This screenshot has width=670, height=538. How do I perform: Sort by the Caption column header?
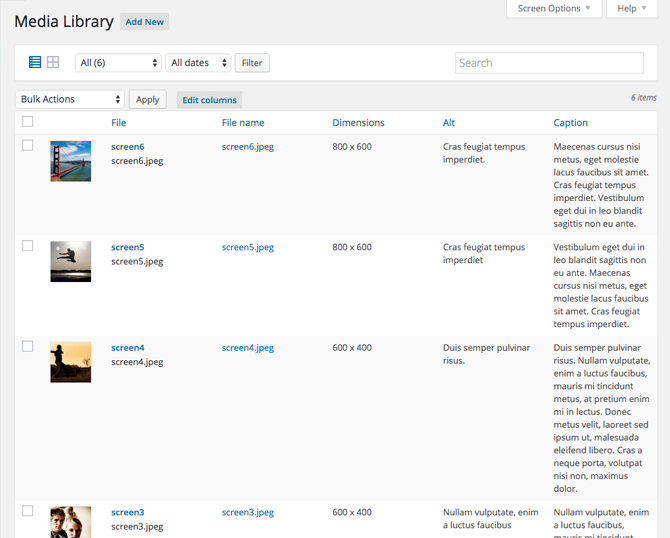570,123
